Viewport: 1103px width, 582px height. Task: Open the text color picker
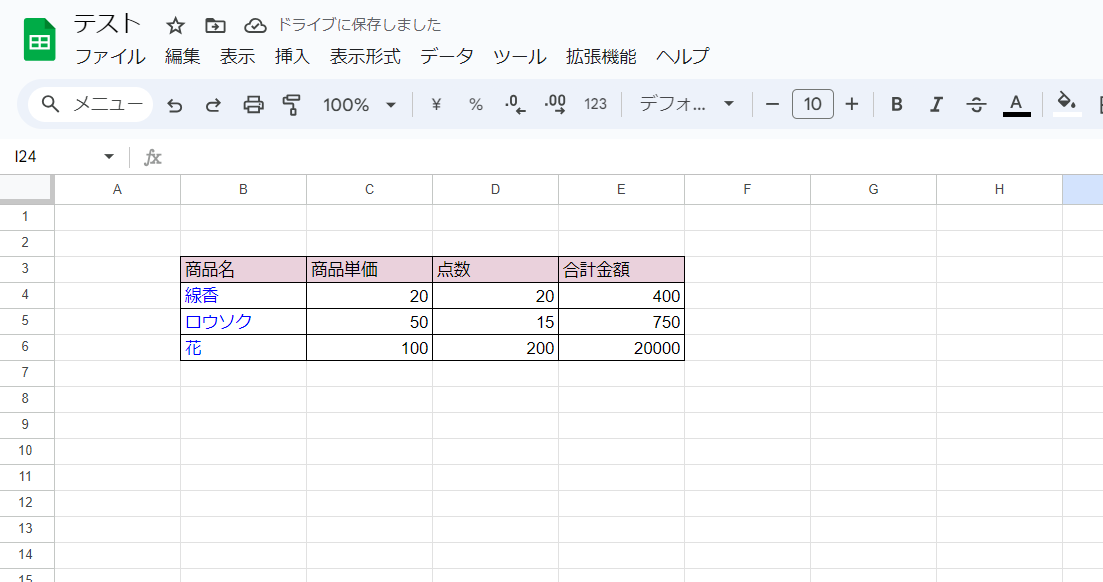point(1017,105)
